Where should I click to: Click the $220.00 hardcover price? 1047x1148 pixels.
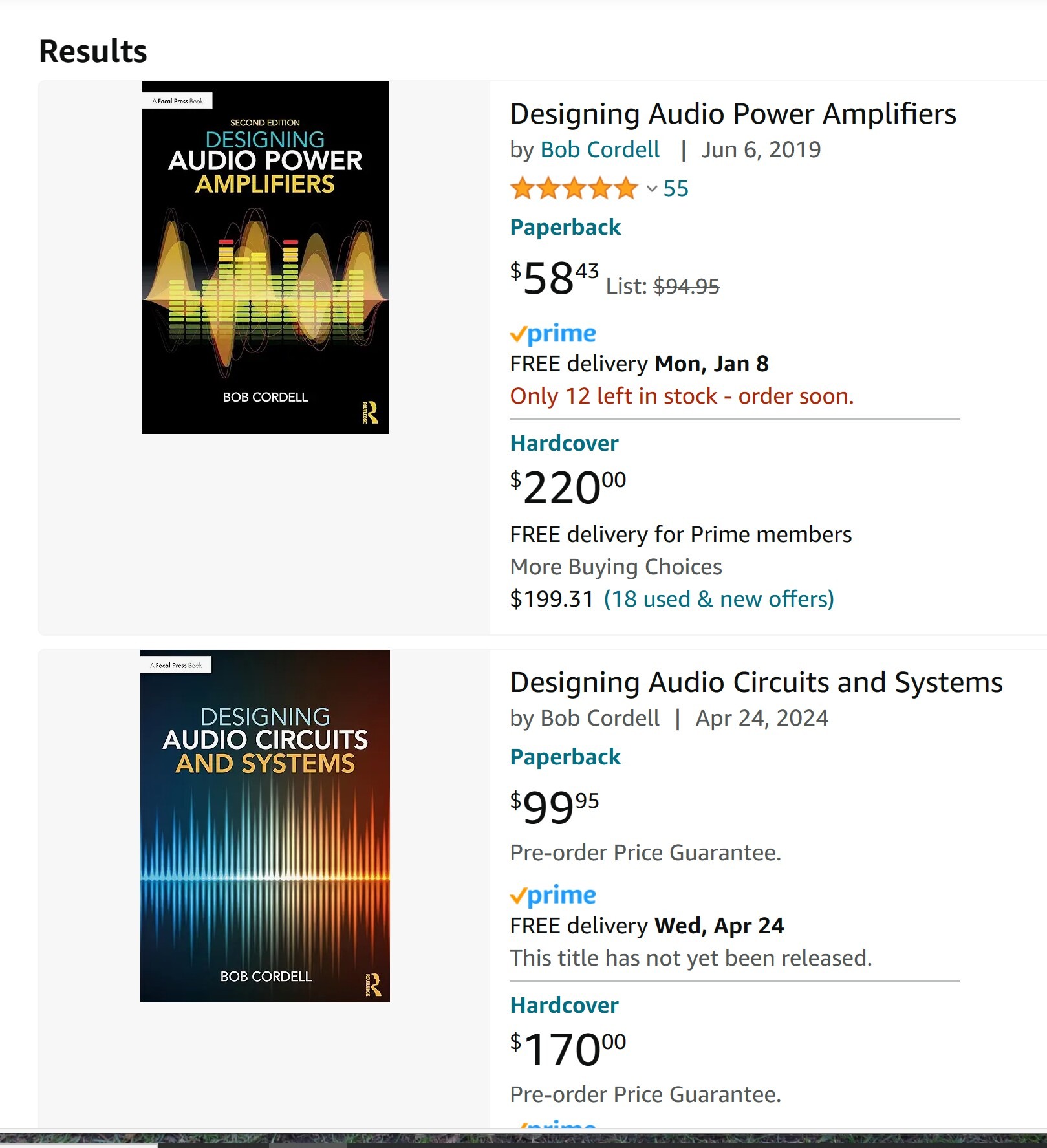568,487
